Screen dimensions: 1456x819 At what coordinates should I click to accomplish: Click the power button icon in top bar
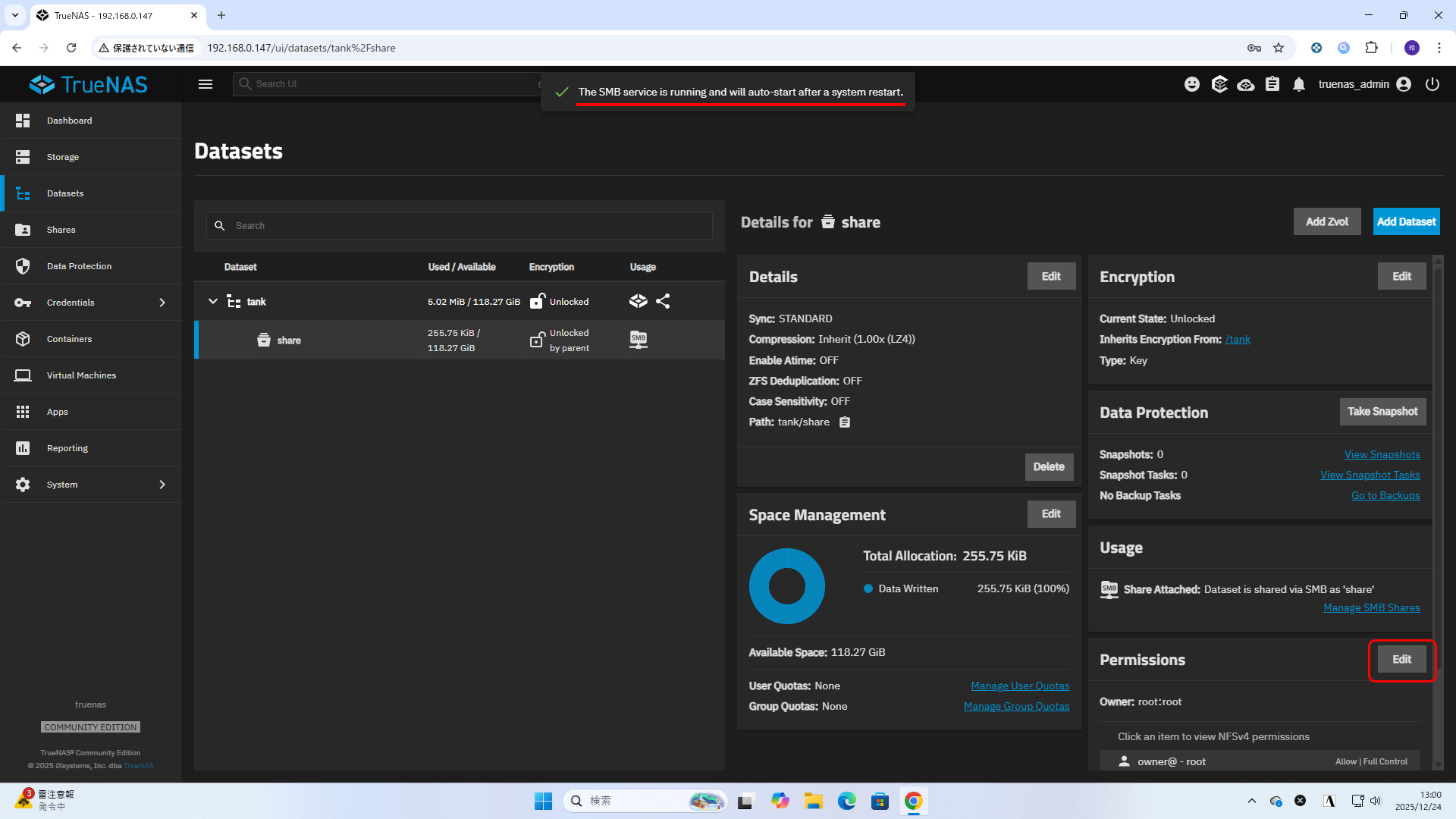(x=1432, y=84)
